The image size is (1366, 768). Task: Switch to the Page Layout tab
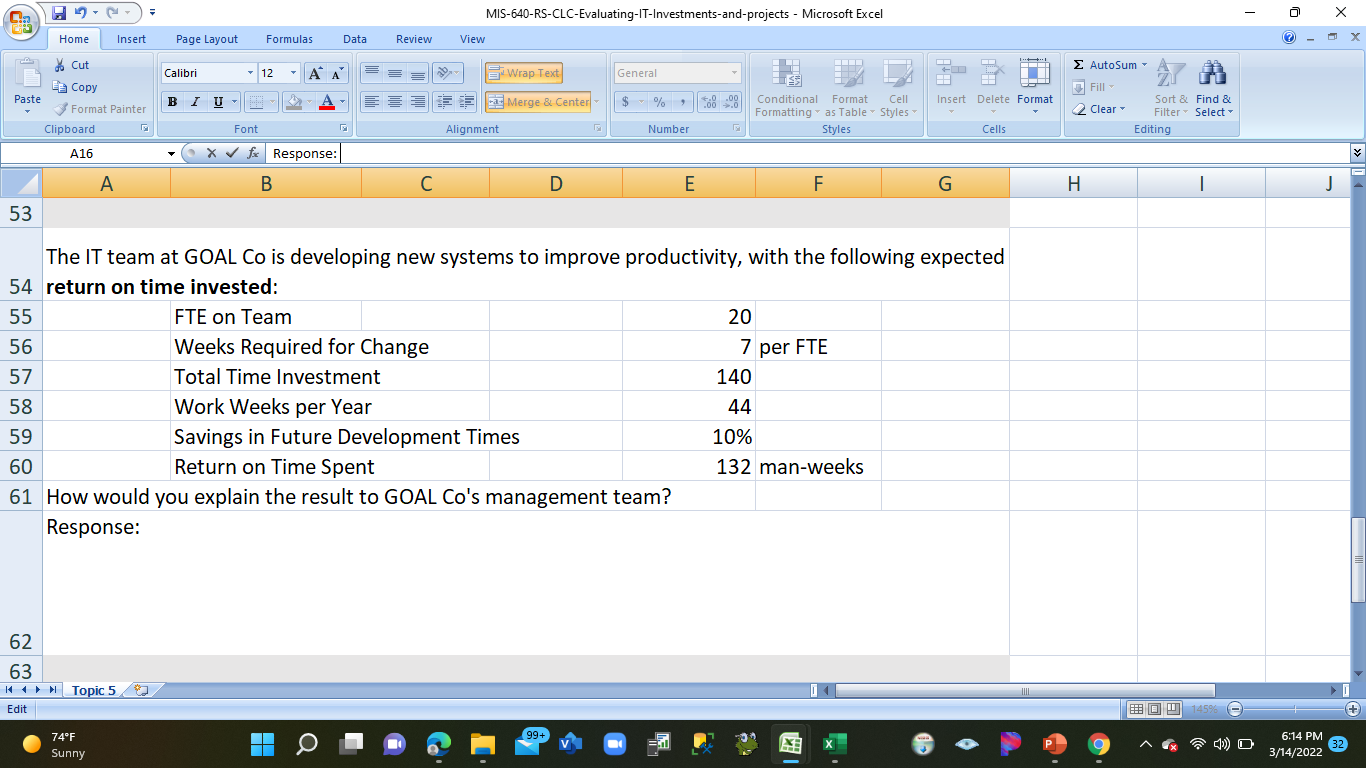(x=207, y=39)
